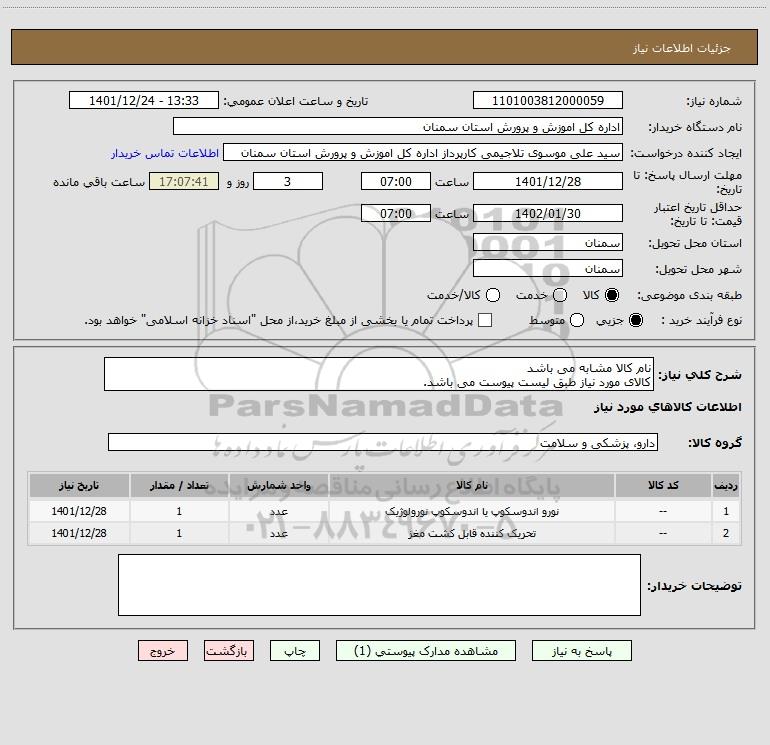Click the بازگشت back button
This screenshot has height=745, width=770.
pos(229,651)
